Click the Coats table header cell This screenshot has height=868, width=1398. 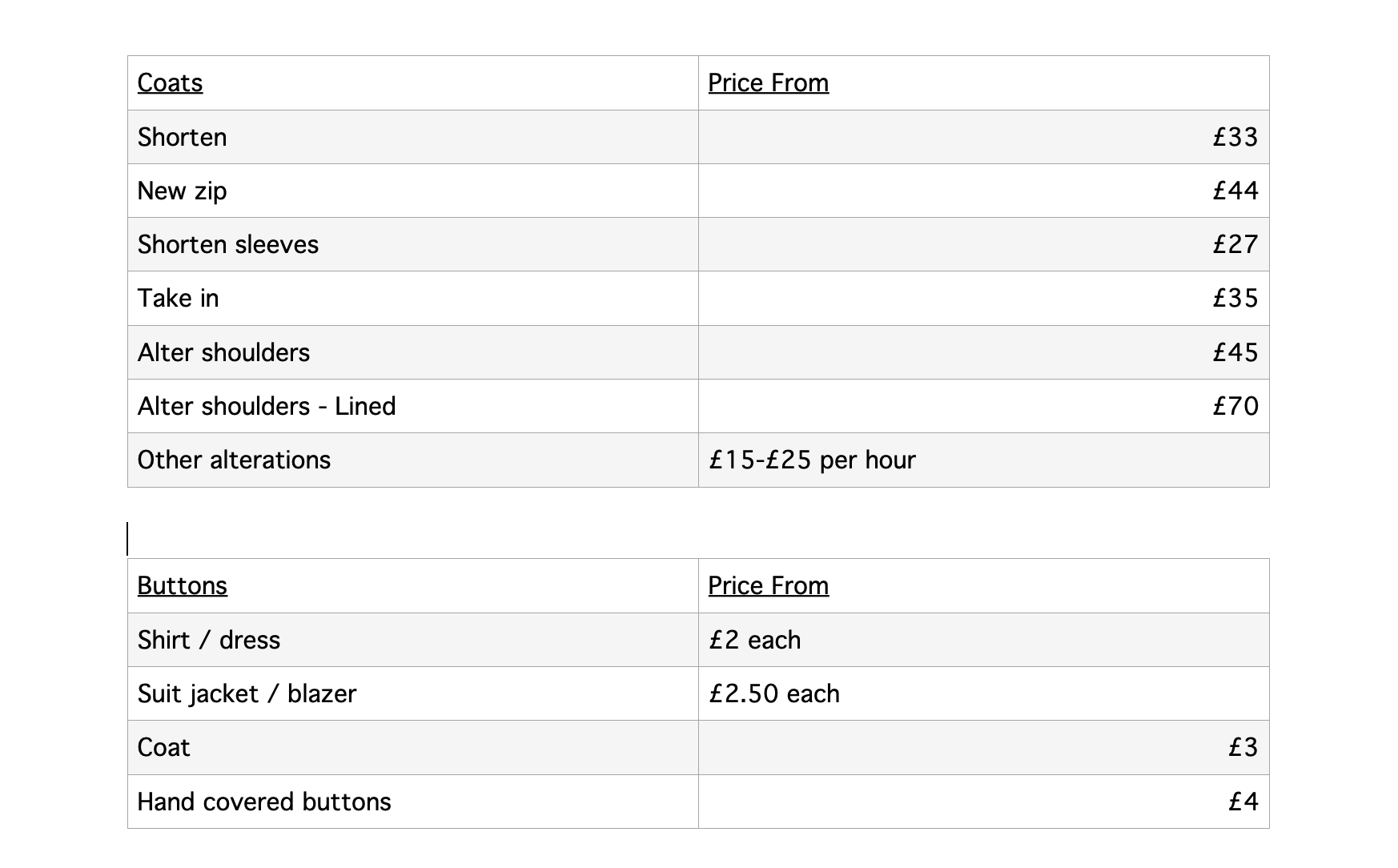[x=413, y=83]
